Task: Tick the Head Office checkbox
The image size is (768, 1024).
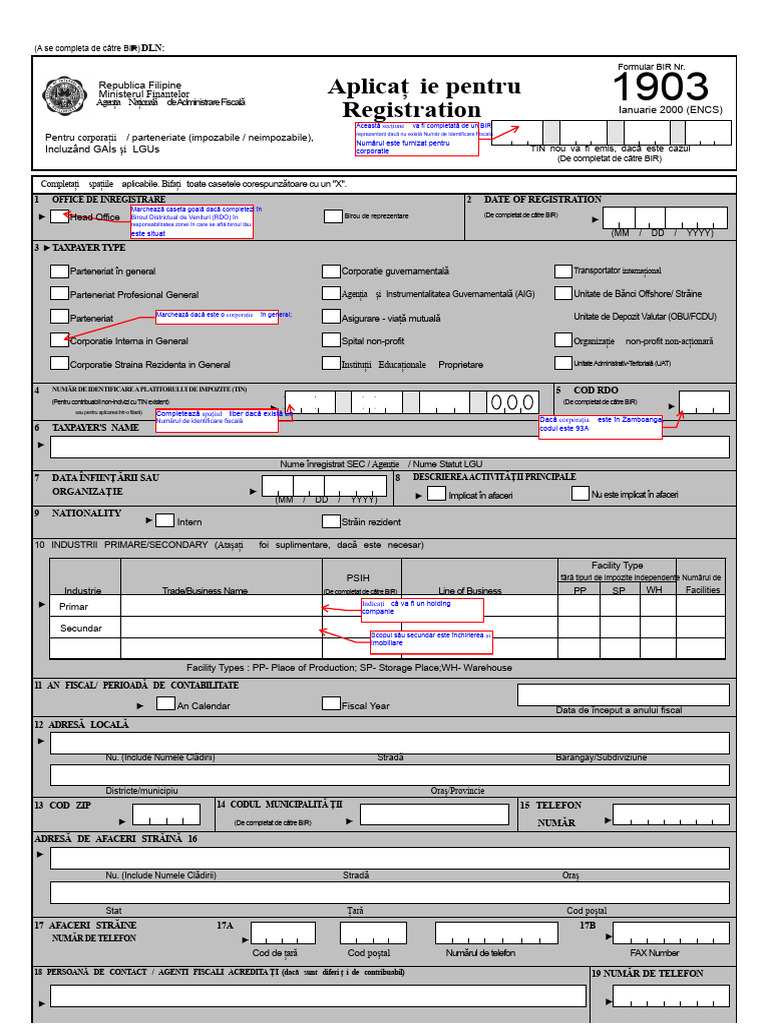Action: click(x=59, y=216)
